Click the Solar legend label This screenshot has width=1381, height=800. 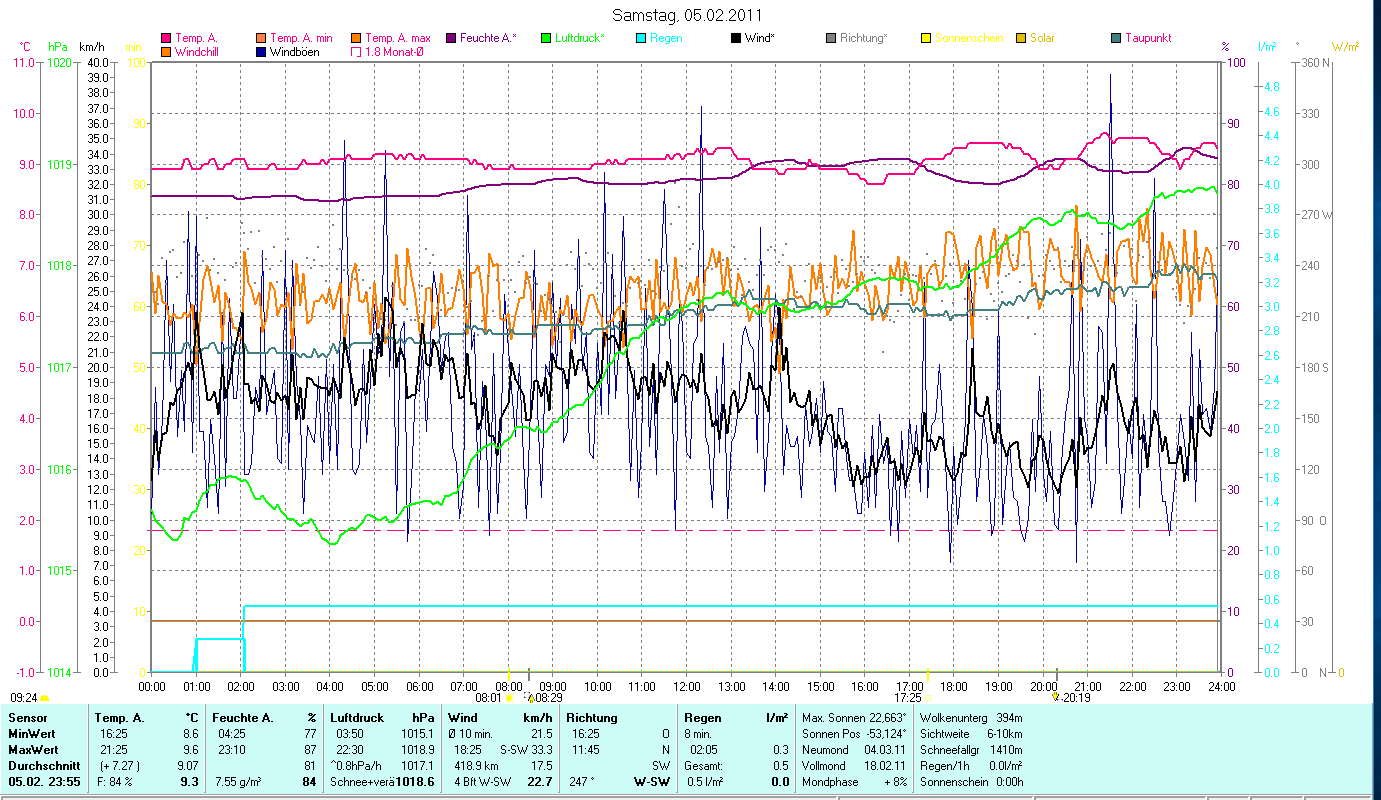(x=1043, y=38)
